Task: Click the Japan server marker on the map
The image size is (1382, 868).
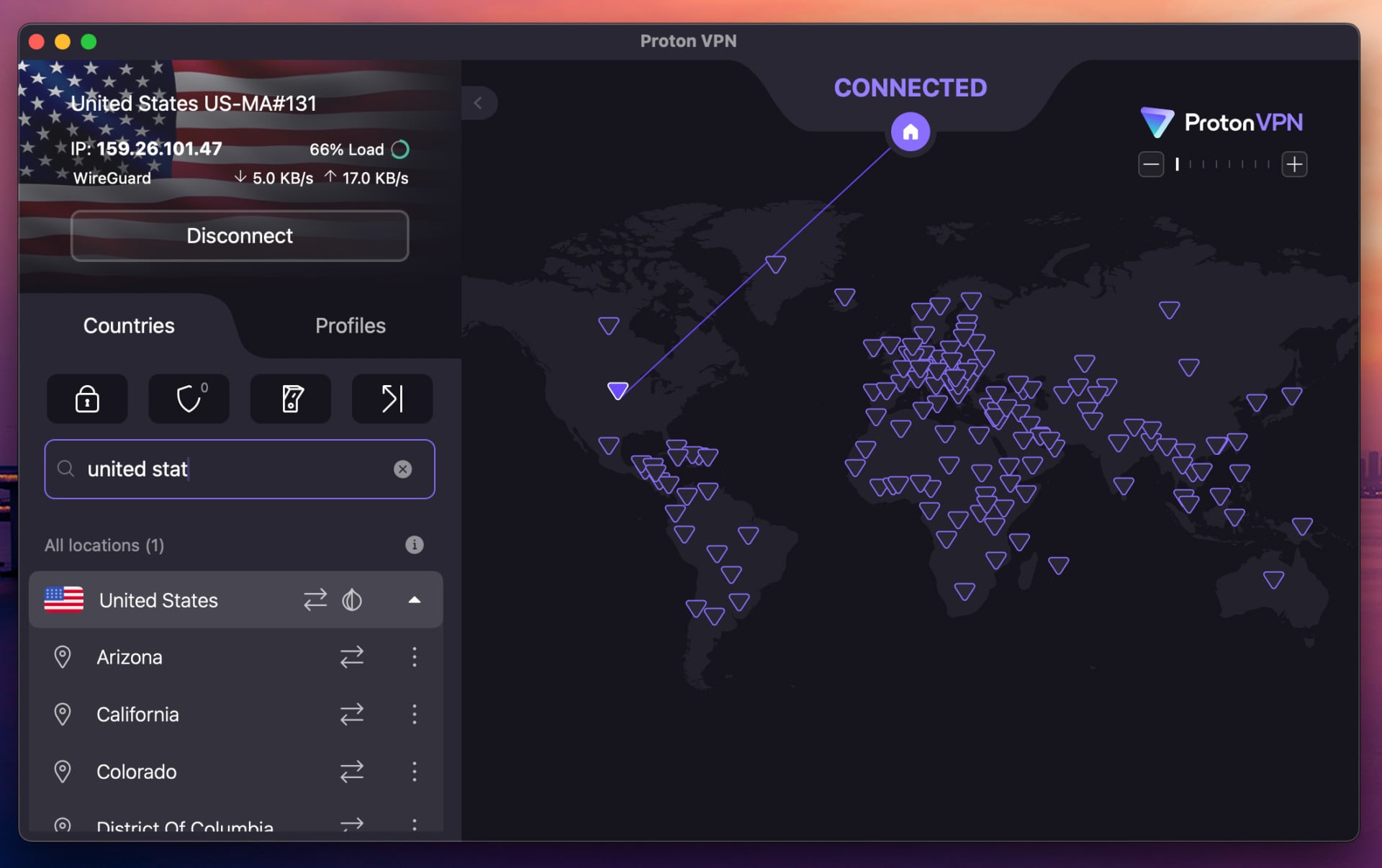Action: coord(1292,396)
